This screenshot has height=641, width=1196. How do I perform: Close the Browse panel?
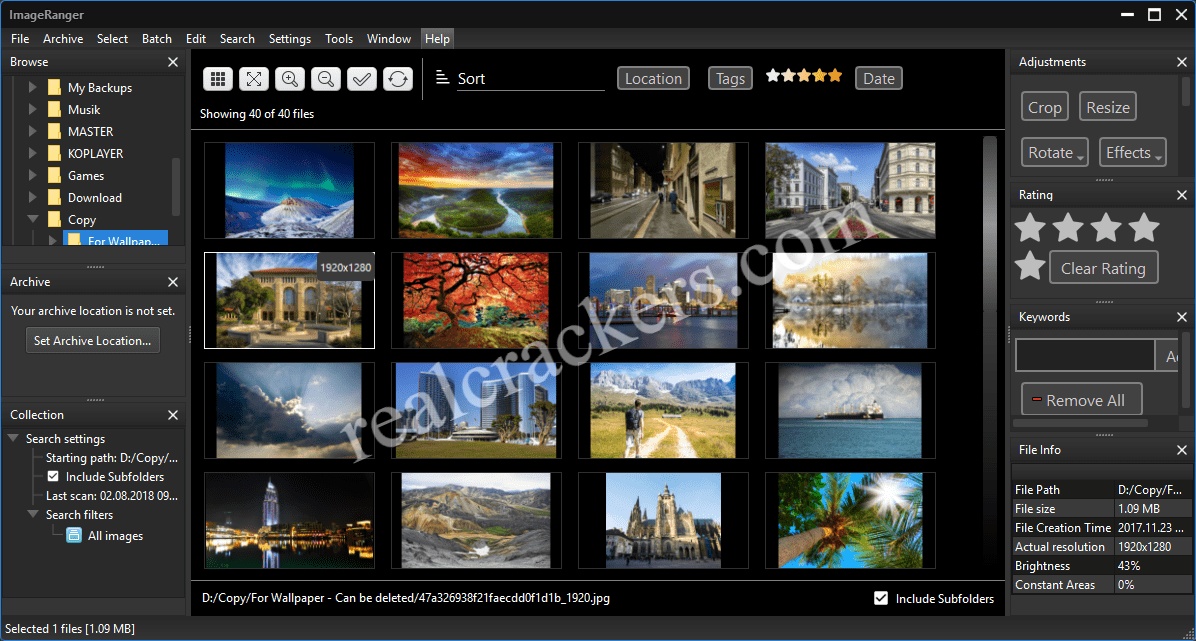(x=173, y=62)
